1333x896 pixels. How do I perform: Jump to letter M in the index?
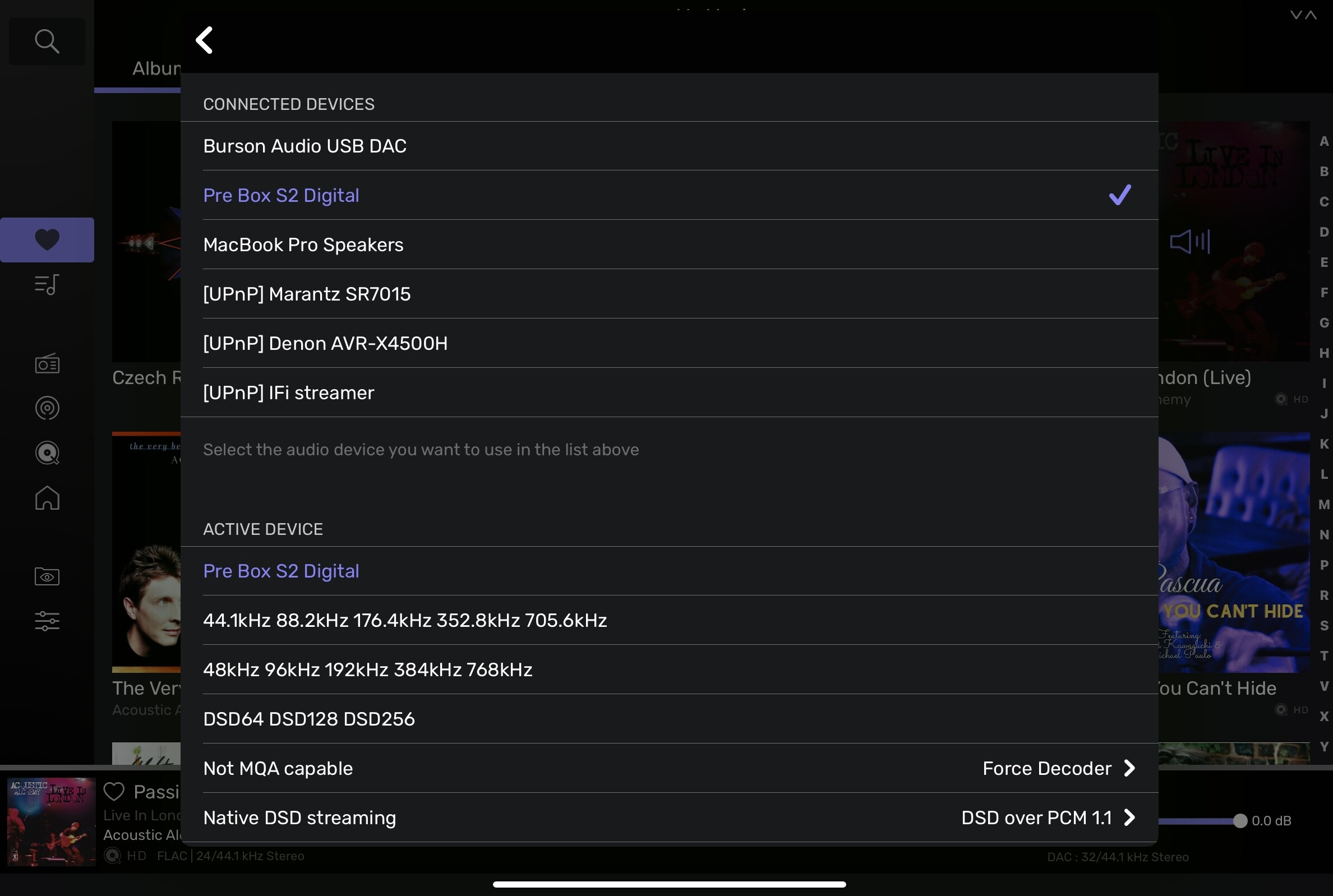coord(1324,505)
